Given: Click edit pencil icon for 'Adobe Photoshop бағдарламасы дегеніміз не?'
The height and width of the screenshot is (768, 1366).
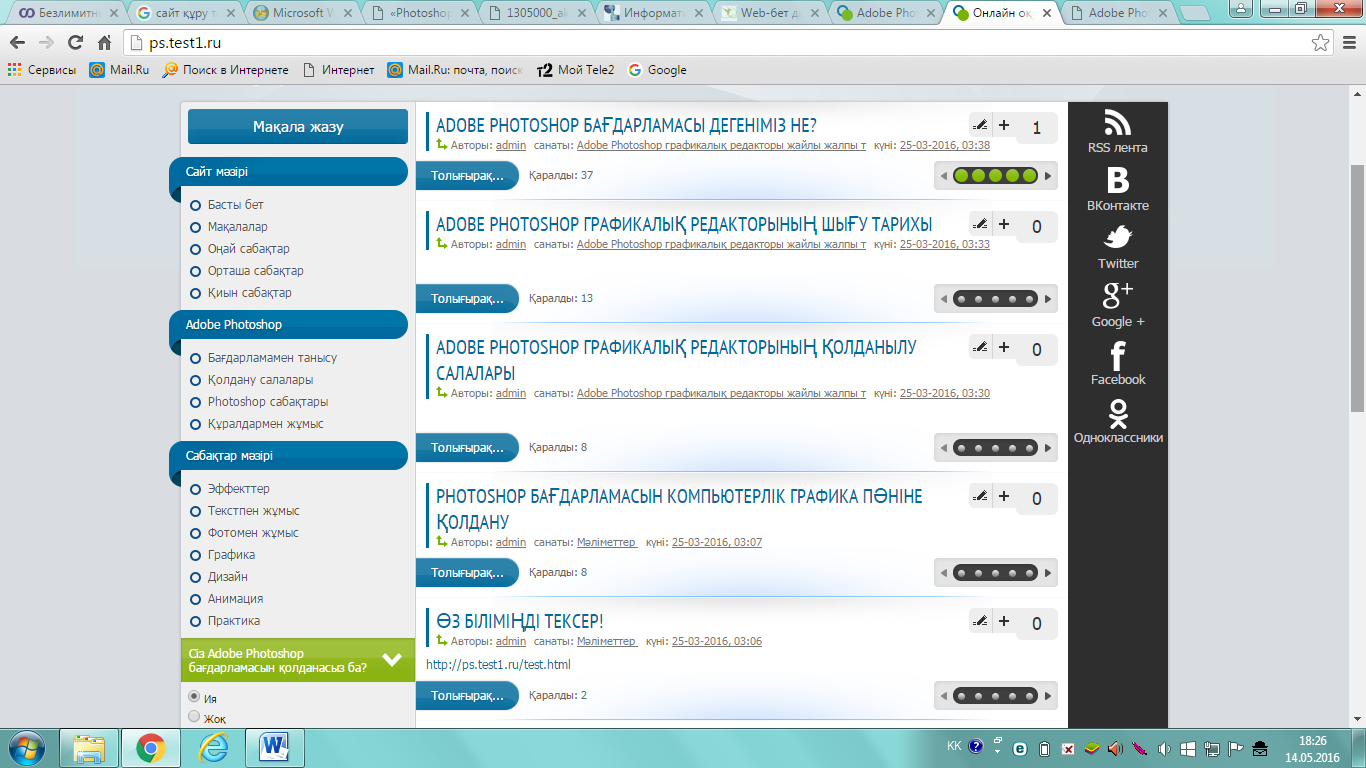Looking at the screenshot, I should coord(980,125).
